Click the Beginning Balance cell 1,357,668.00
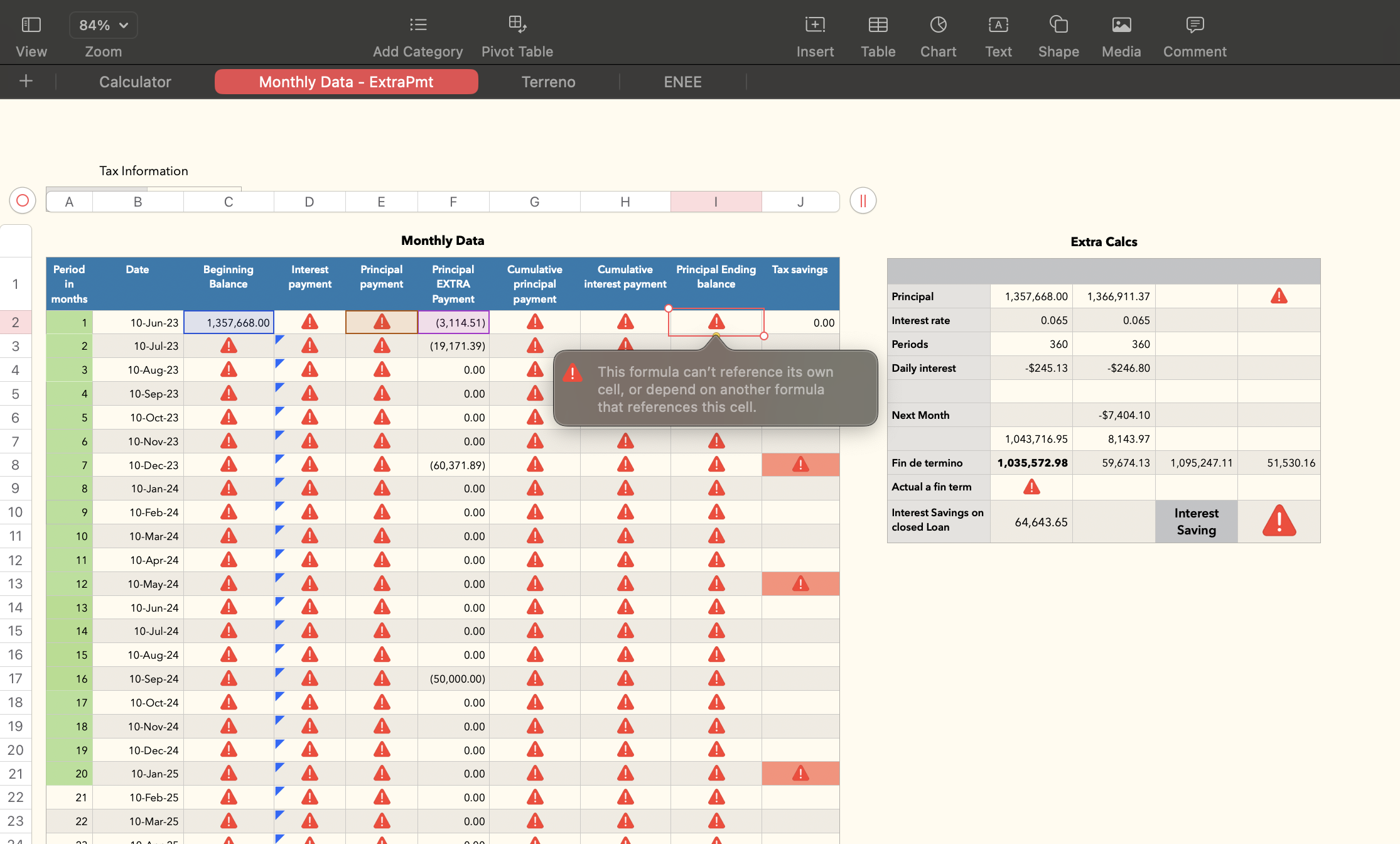The width and height of the screenshot is (1400, 844). point(229,322)
